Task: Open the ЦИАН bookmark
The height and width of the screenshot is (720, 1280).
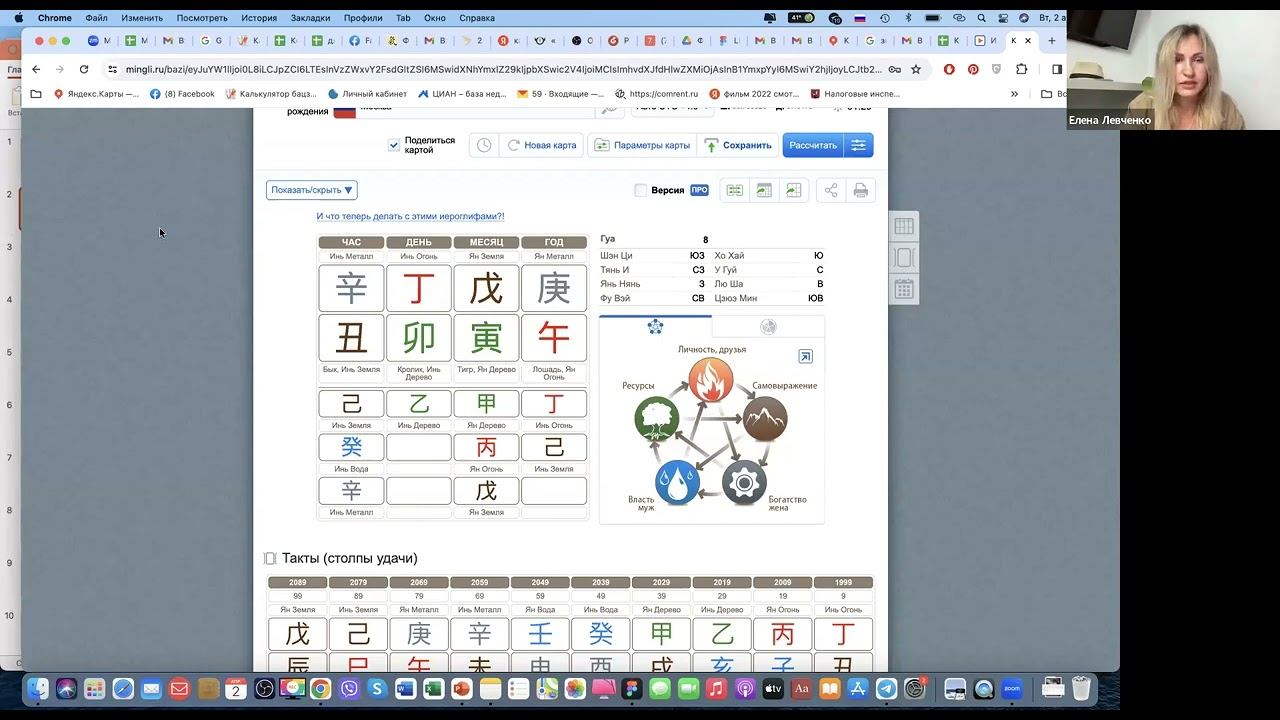Action: [462, 94]
